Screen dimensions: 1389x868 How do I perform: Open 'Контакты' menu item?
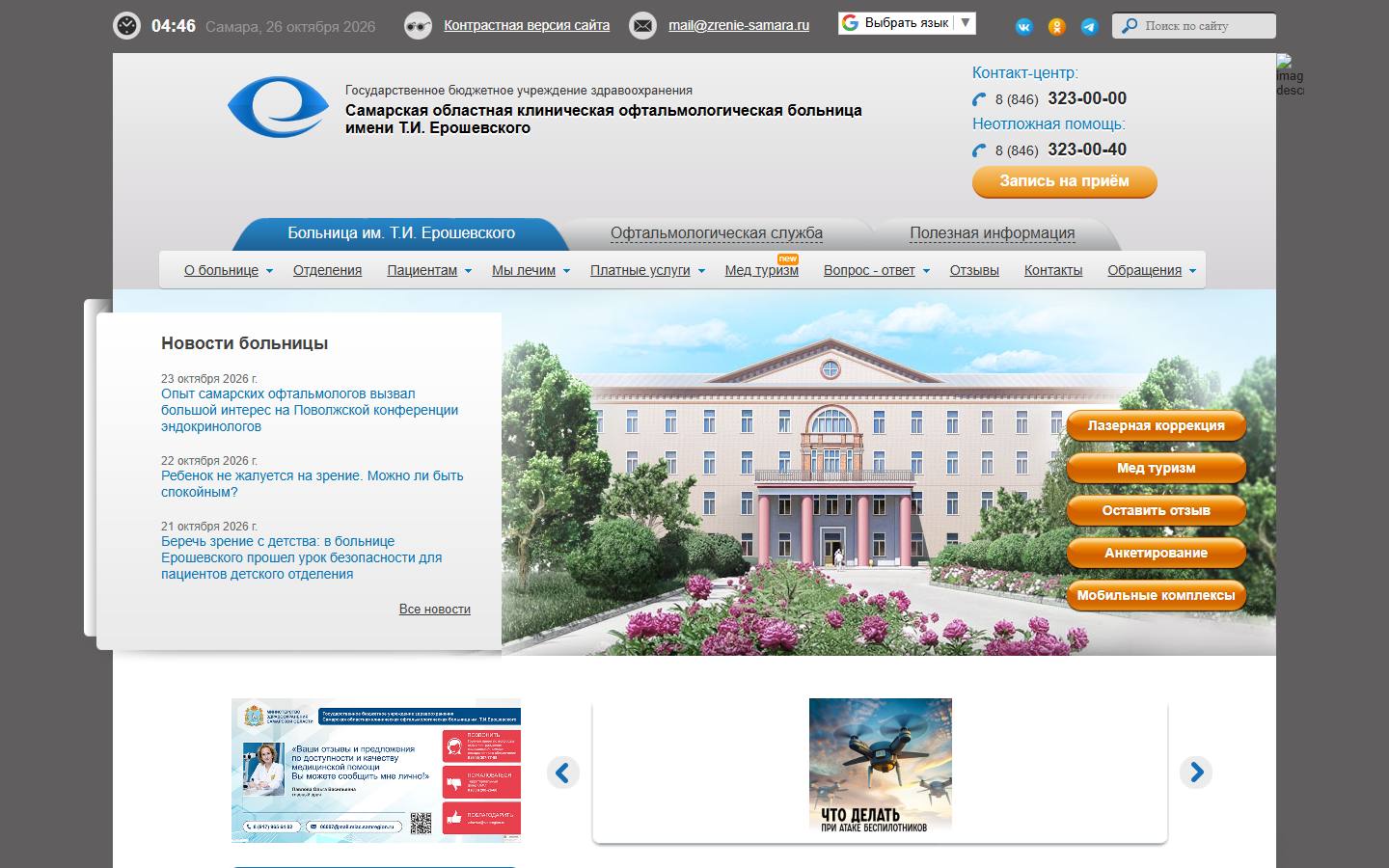pyautogui.click(x=1053, y=270)
